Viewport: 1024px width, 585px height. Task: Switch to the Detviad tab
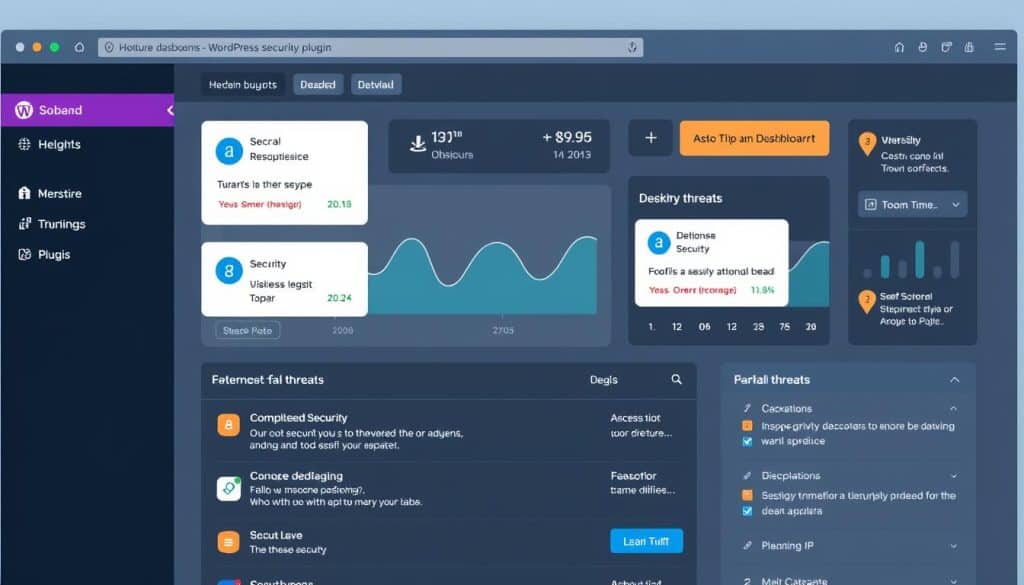click(x=376, y=84)
